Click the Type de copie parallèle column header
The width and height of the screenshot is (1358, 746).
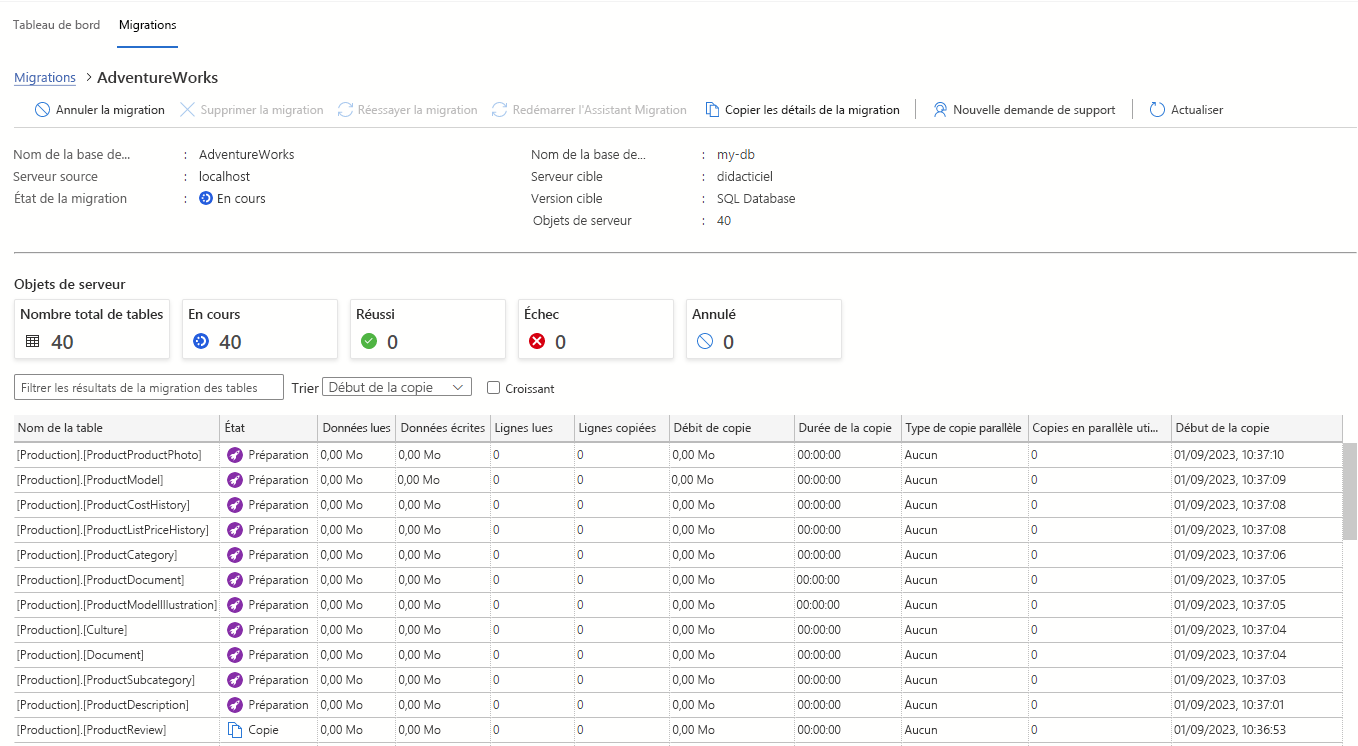(963, 428)
